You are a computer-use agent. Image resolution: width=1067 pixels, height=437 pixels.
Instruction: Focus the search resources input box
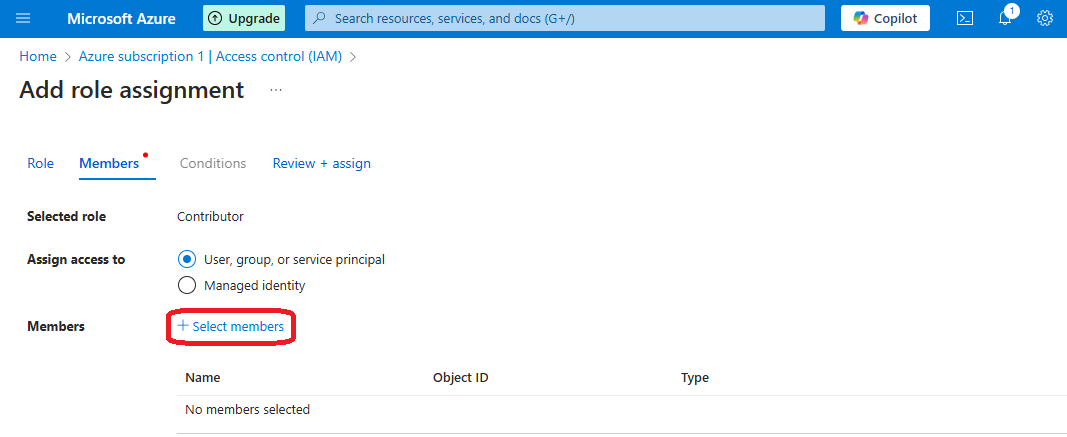click(x=570, y=18)
